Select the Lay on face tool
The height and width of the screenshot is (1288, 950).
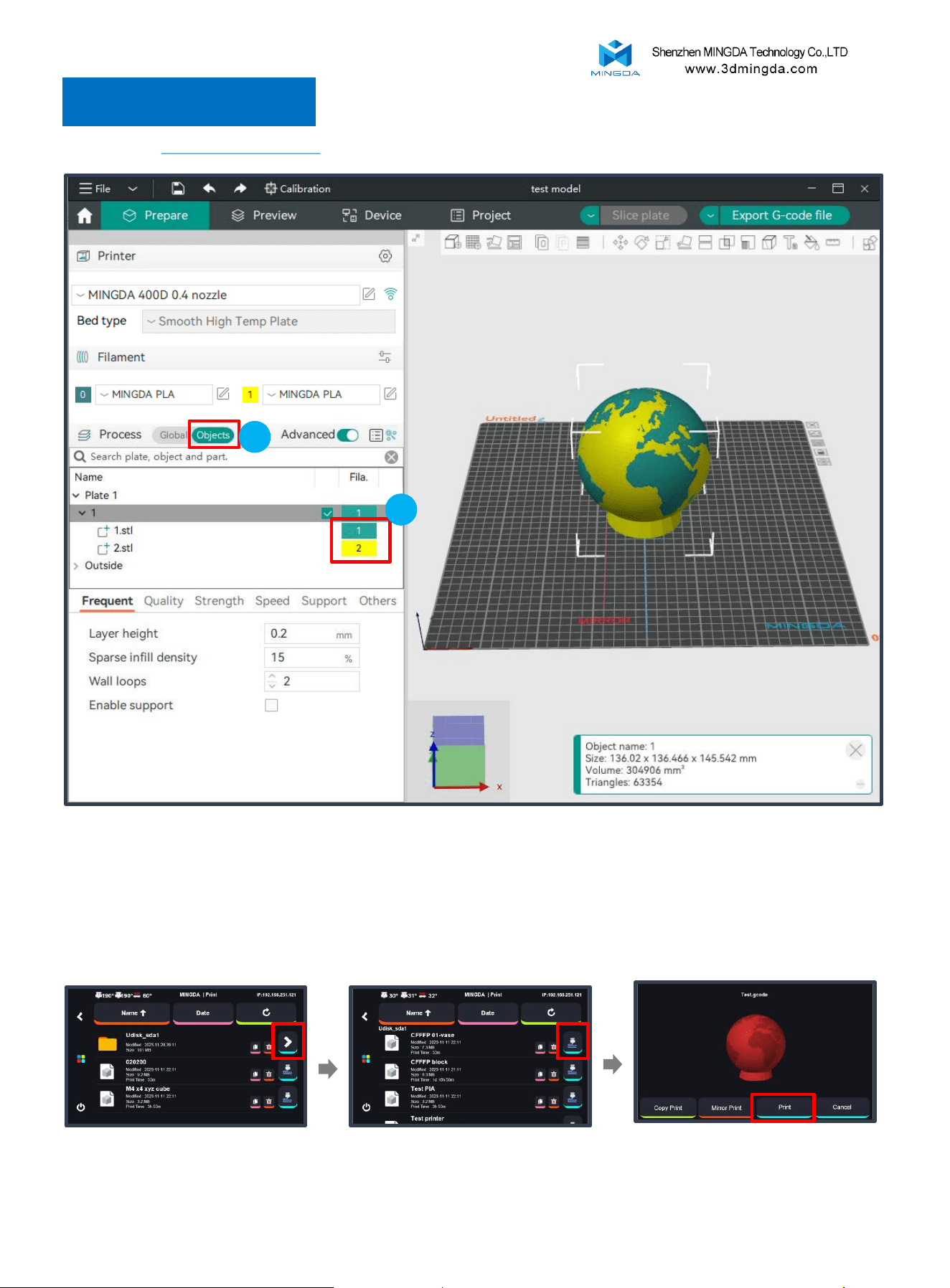click(684, 242)
